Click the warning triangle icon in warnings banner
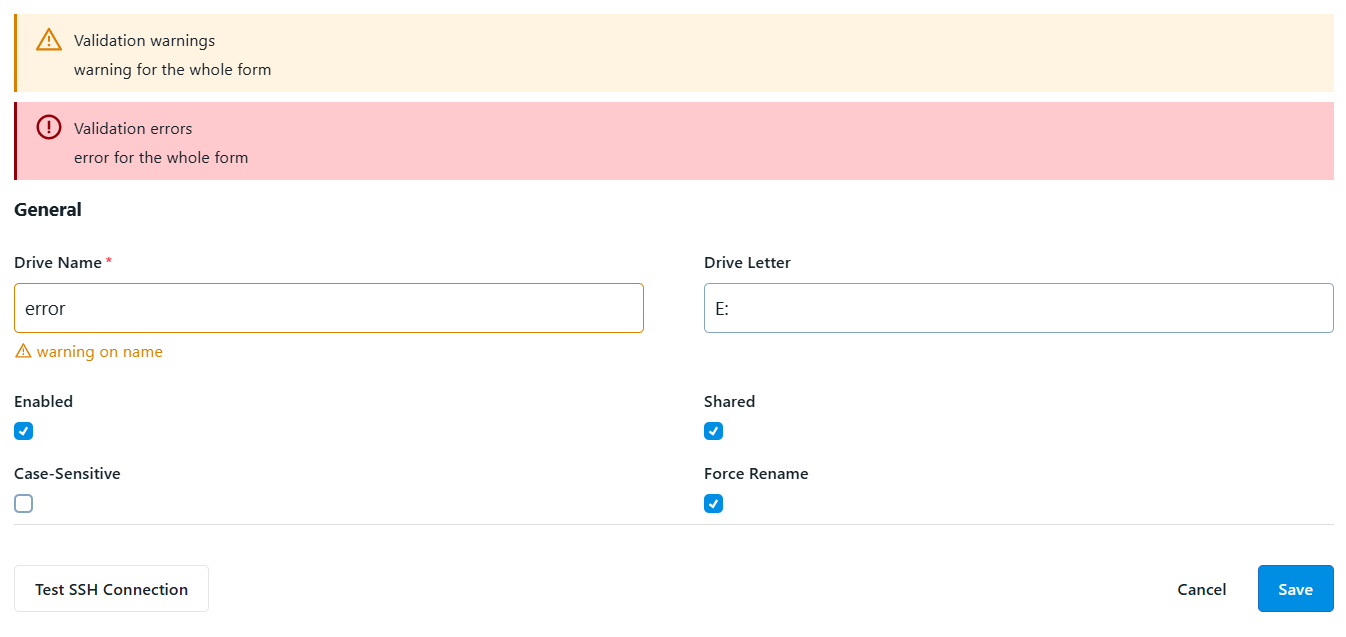 (x=48, y=40)
